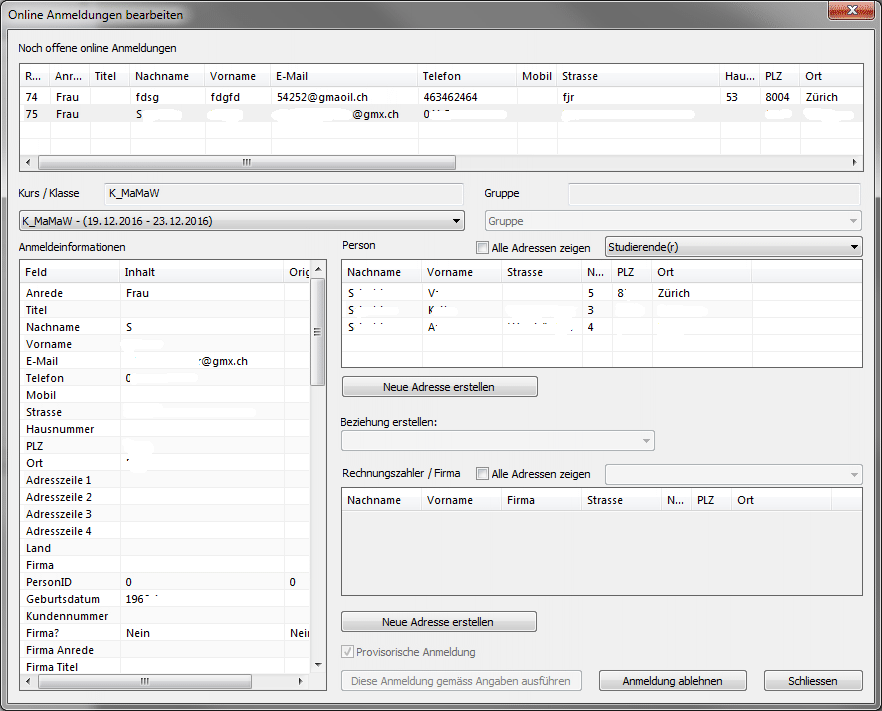Click right scroll arrow of open registrations list

click(854, 162)
